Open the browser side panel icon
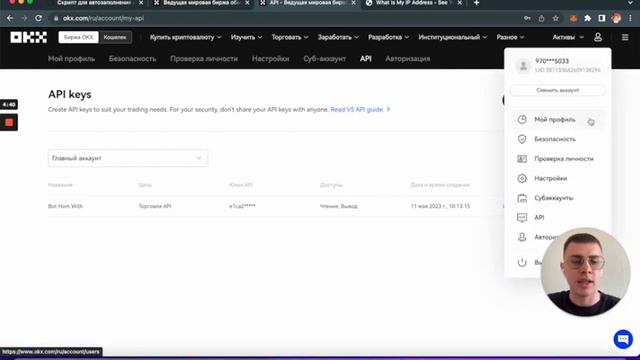 (602, 18)
